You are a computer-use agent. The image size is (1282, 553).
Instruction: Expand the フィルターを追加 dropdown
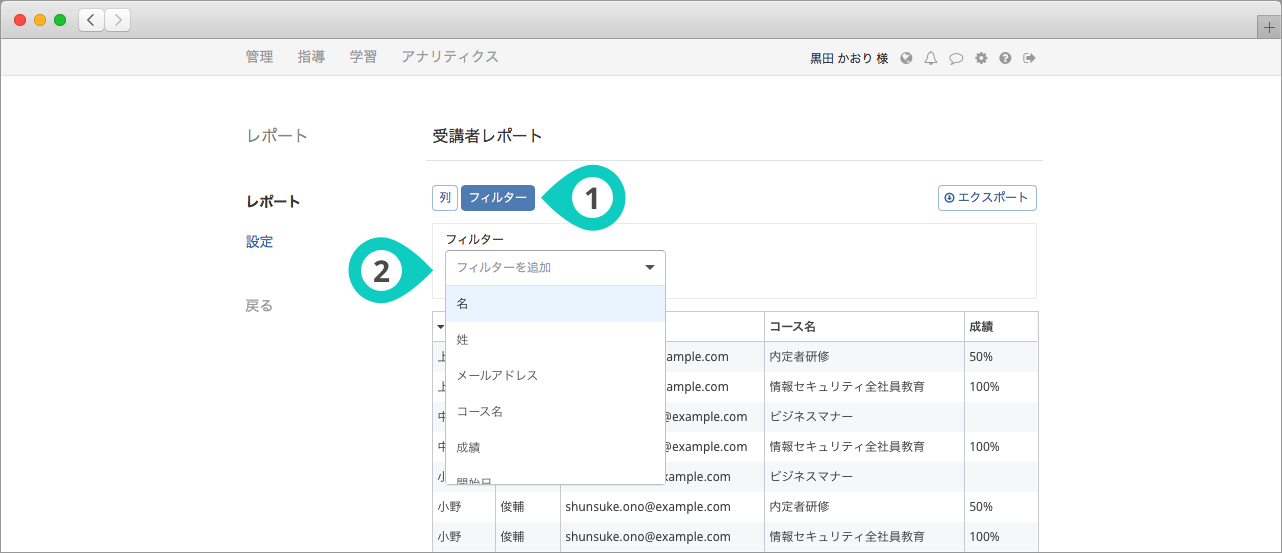(x=555, y=268)
